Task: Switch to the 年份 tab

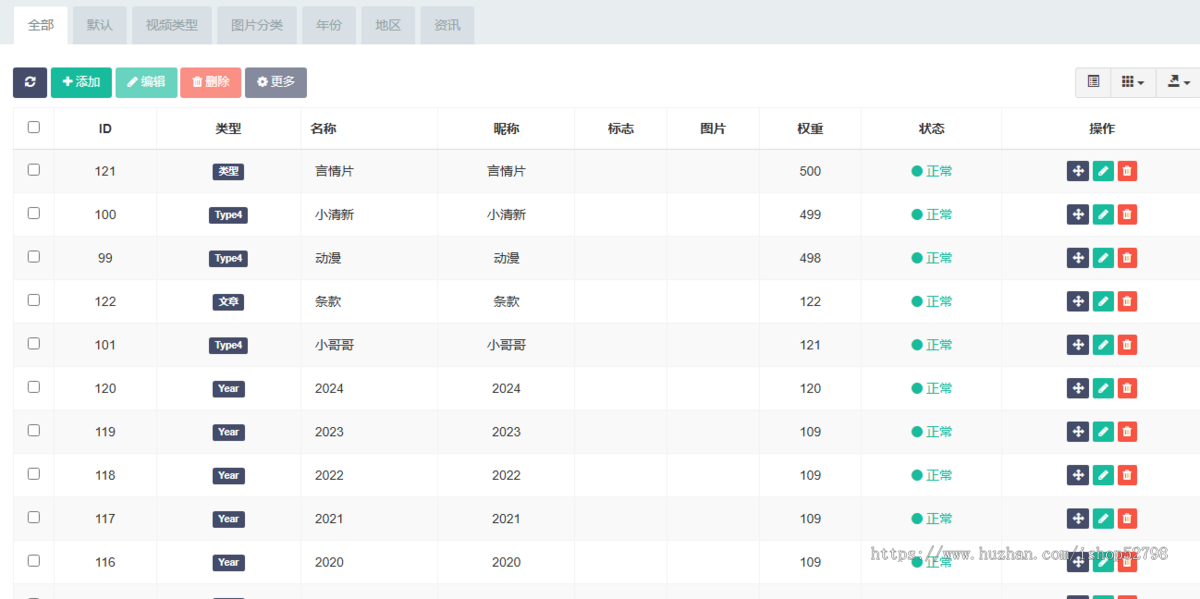Action: click(329, 25)
